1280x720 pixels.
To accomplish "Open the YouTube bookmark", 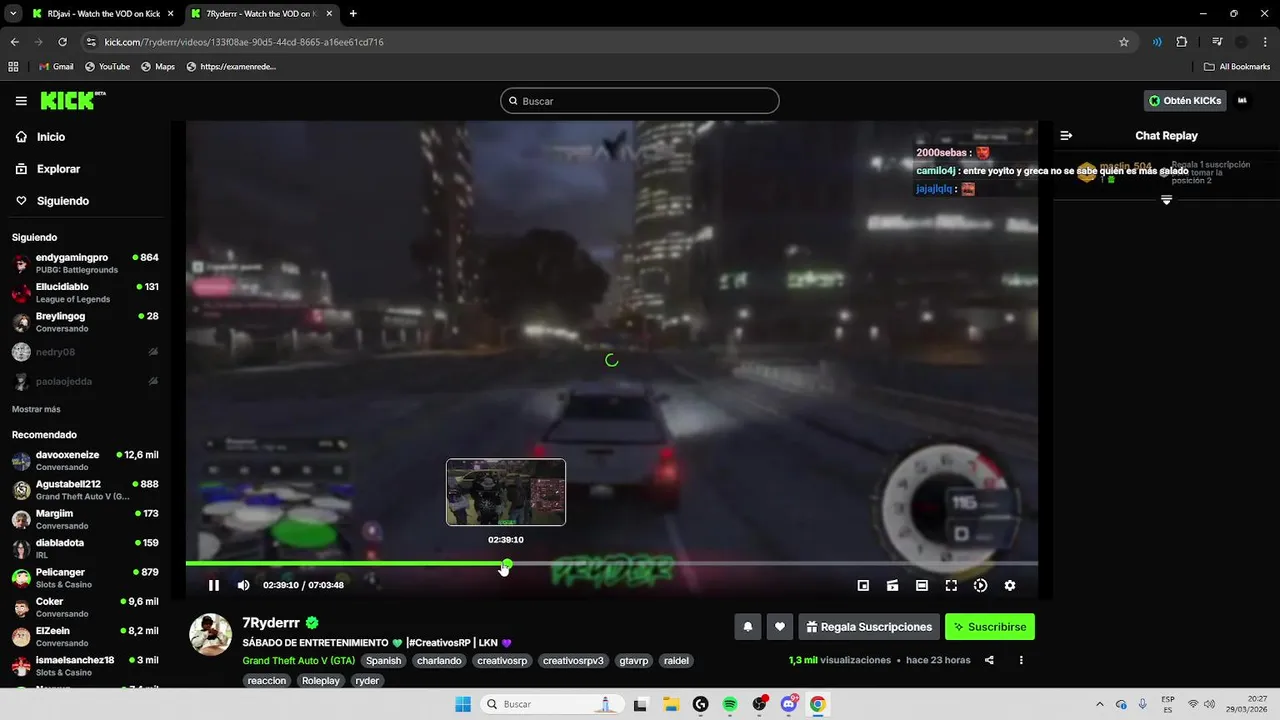I will tap(107, 67).
